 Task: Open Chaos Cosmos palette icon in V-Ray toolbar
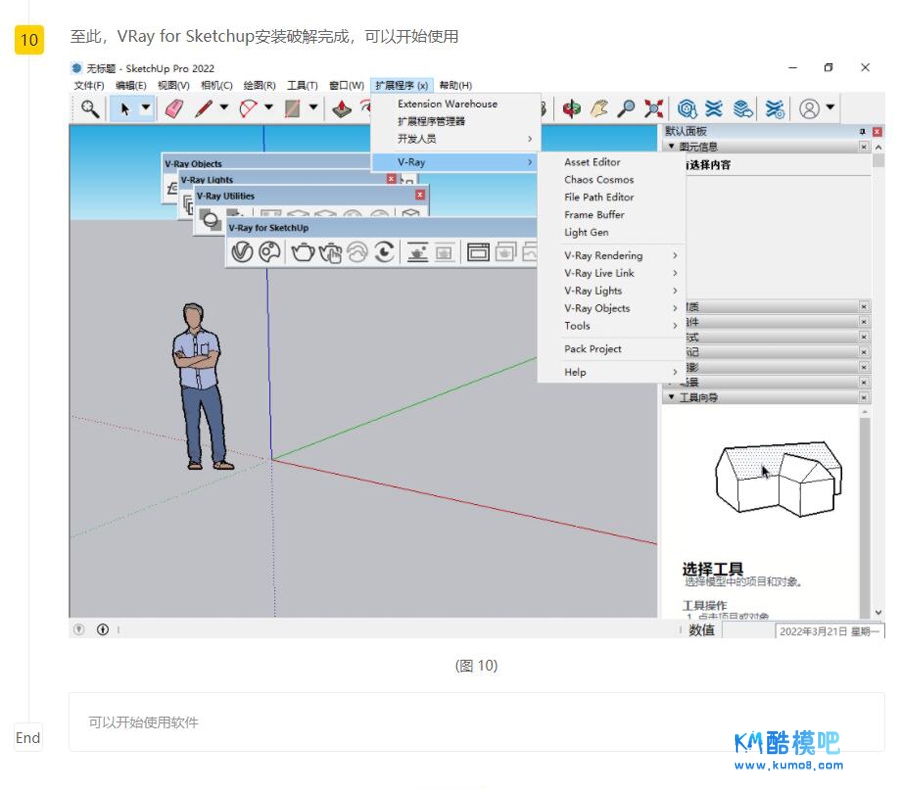tap(270, 251)
